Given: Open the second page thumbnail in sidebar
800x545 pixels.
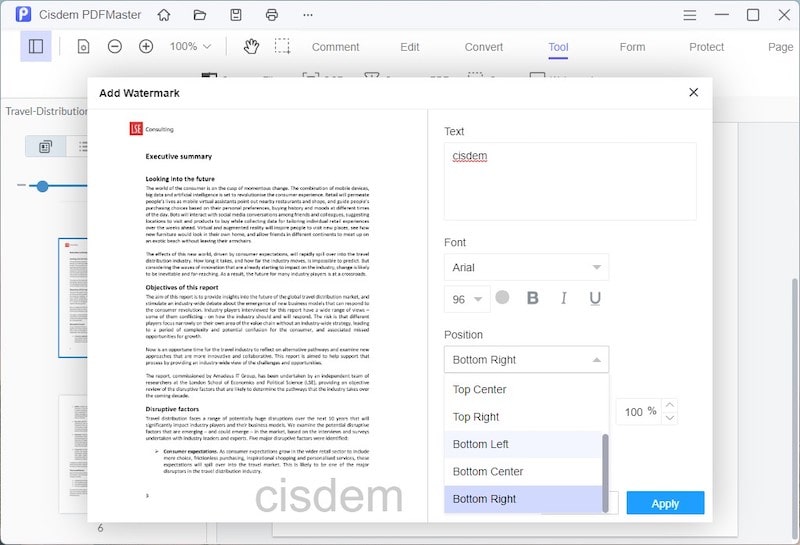Looking at the screenshot, I should point(73,454).
